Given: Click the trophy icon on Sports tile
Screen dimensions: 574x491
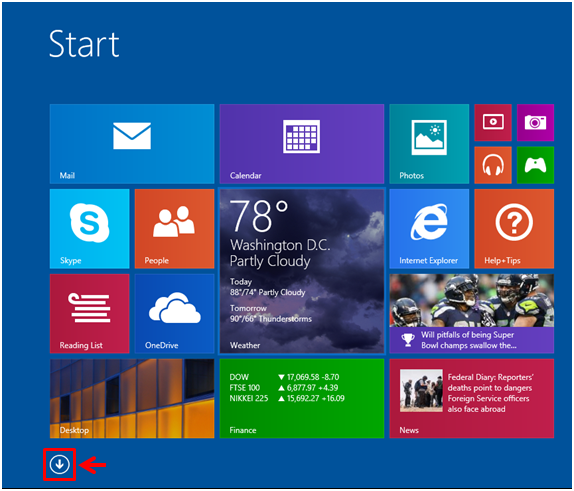Looking at the screenshot, I should [408, 340].
